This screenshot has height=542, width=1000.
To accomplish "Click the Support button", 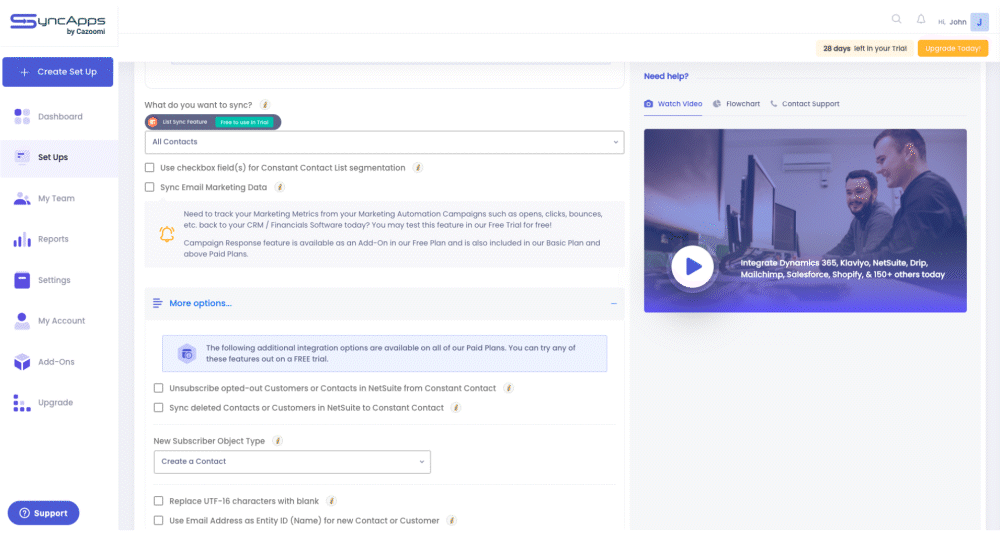I will coord(43,513).
